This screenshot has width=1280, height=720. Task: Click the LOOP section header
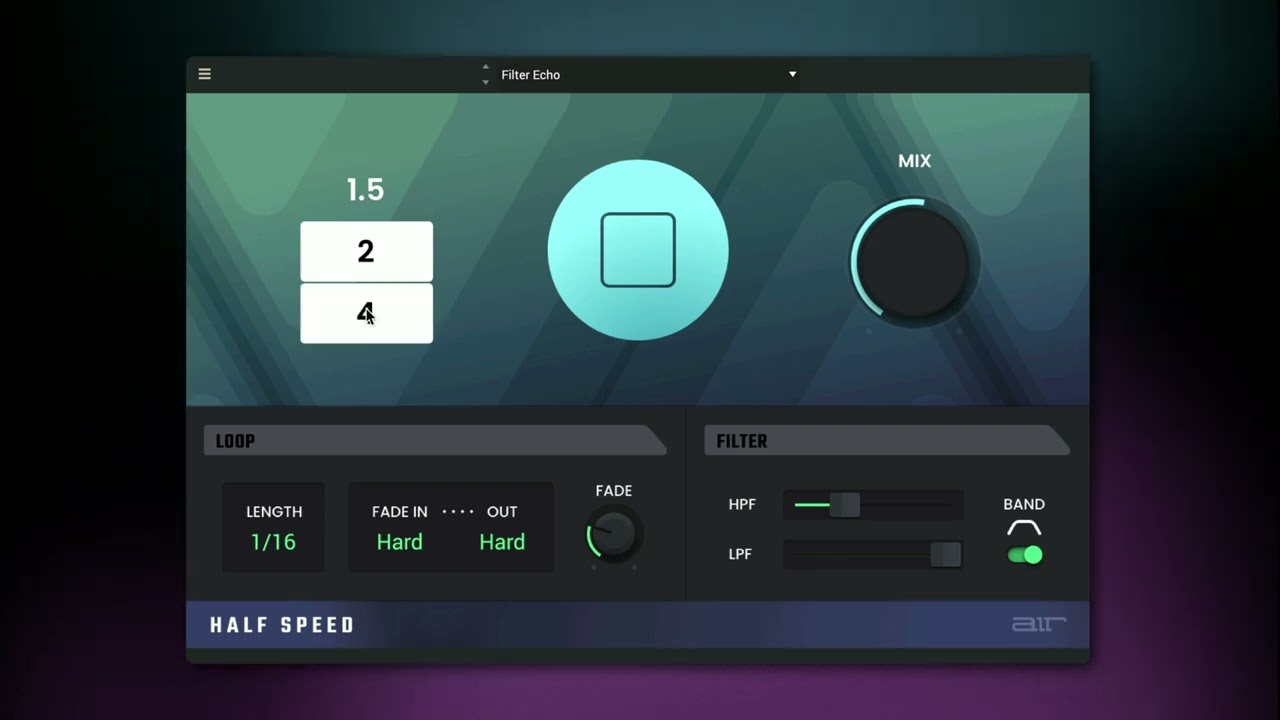click(435, 441)
